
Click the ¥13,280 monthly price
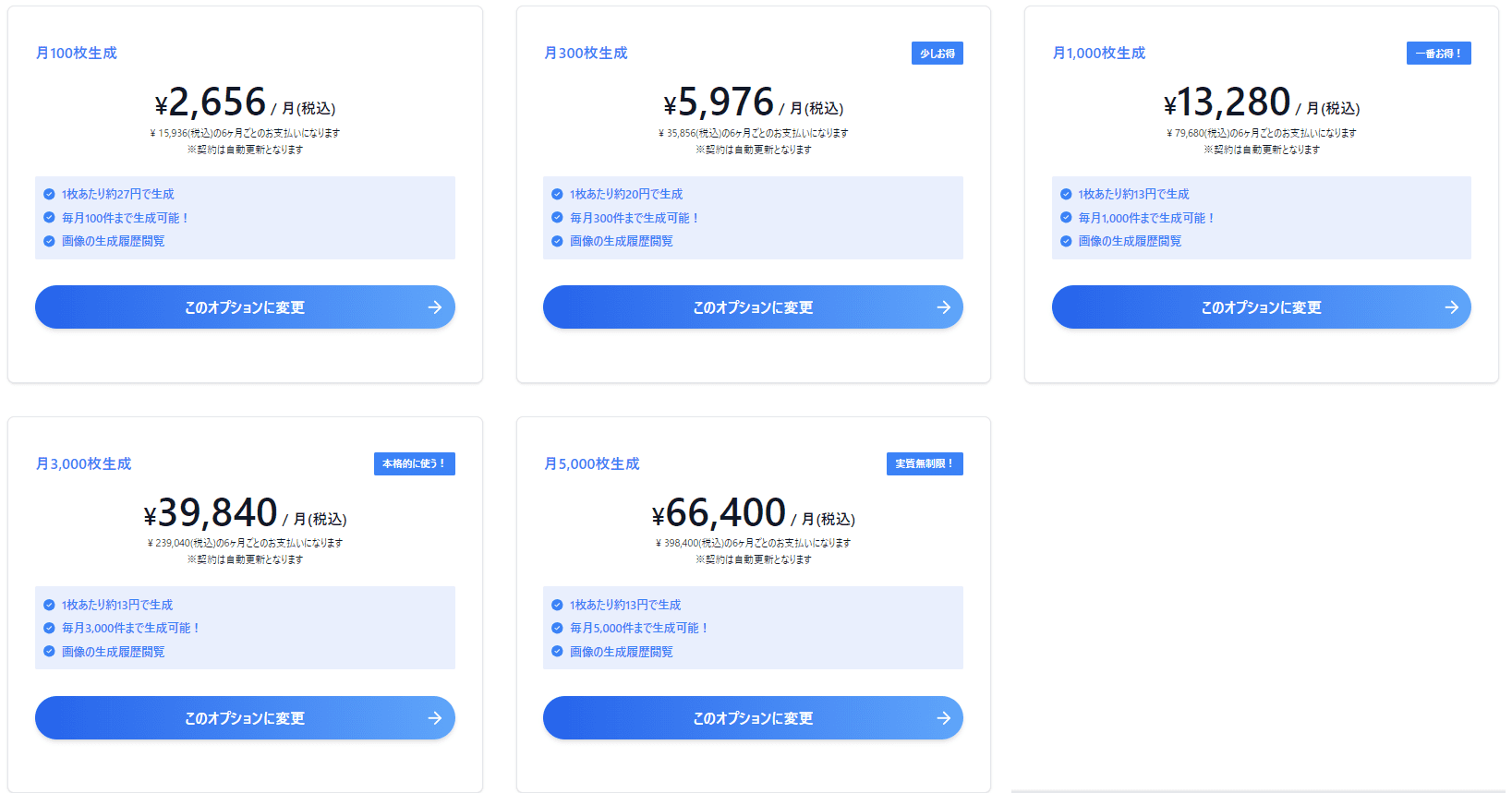[1262, 102]
